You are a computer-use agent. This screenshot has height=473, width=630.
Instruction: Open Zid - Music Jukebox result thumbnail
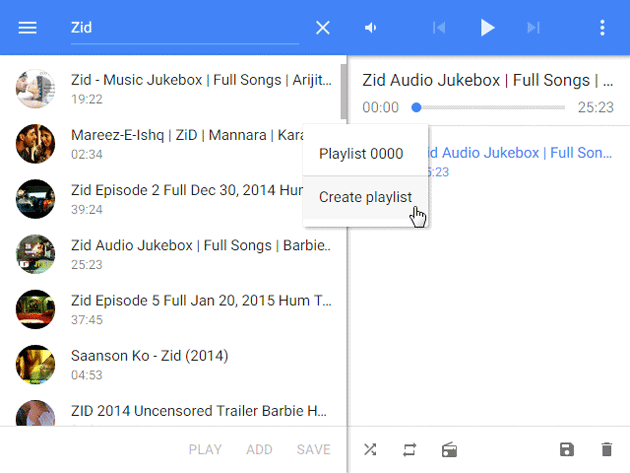(35, 89)
